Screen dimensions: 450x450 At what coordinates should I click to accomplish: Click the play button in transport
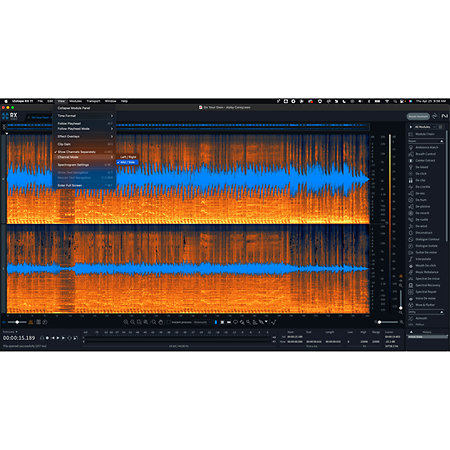pyautogui.click(x=58, y=338)
